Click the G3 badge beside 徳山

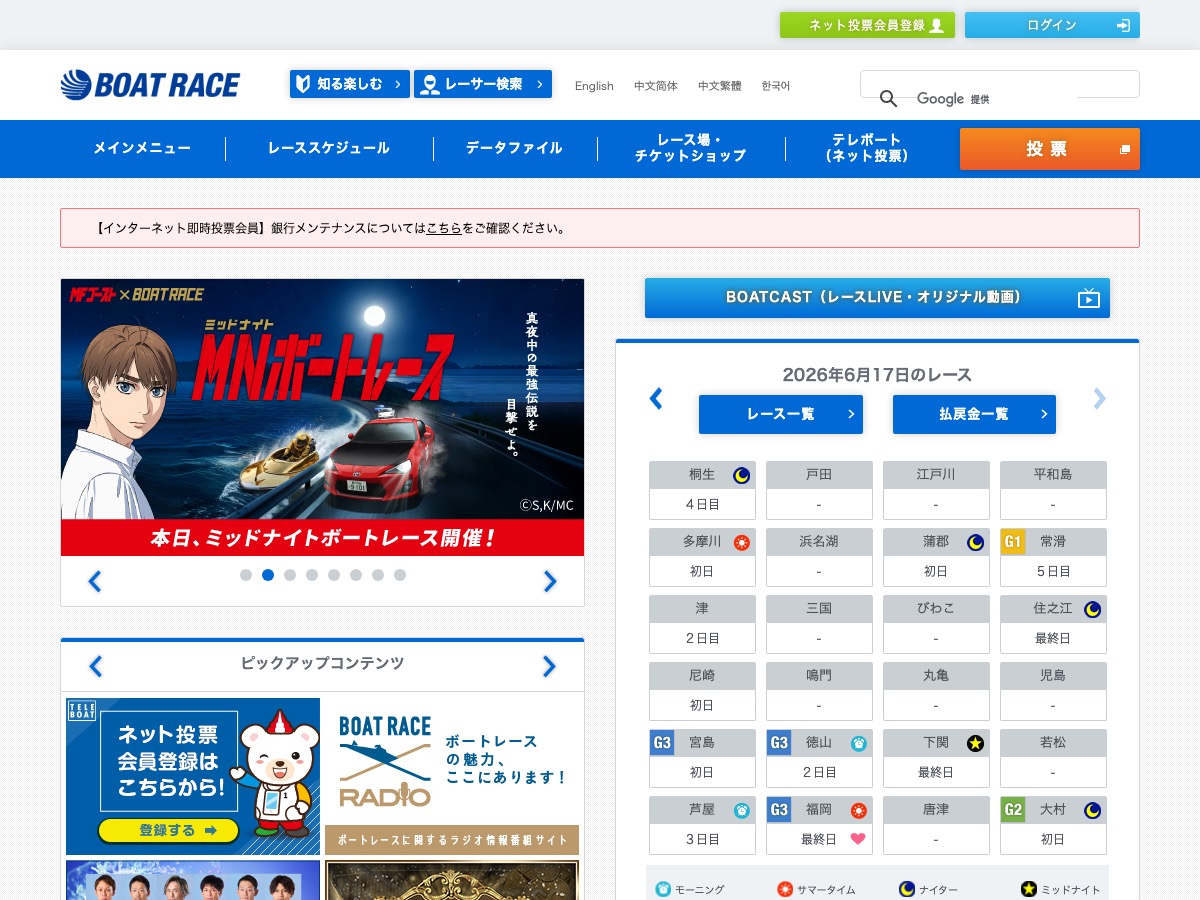779,743
